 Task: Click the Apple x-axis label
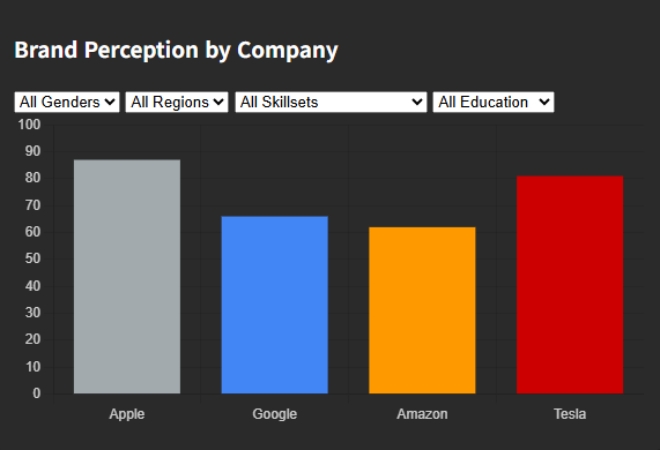click(x=127, y=414)
